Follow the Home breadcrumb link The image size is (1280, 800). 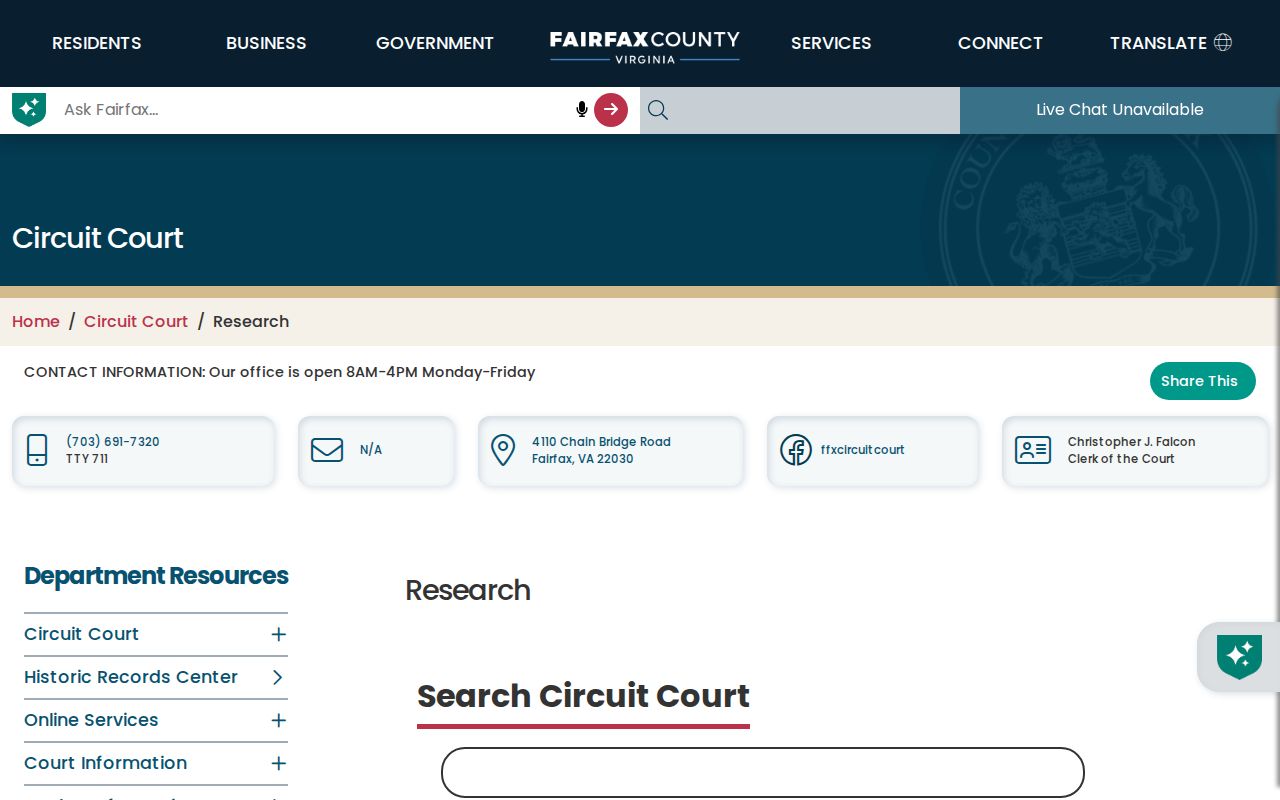tap(36, 321)
